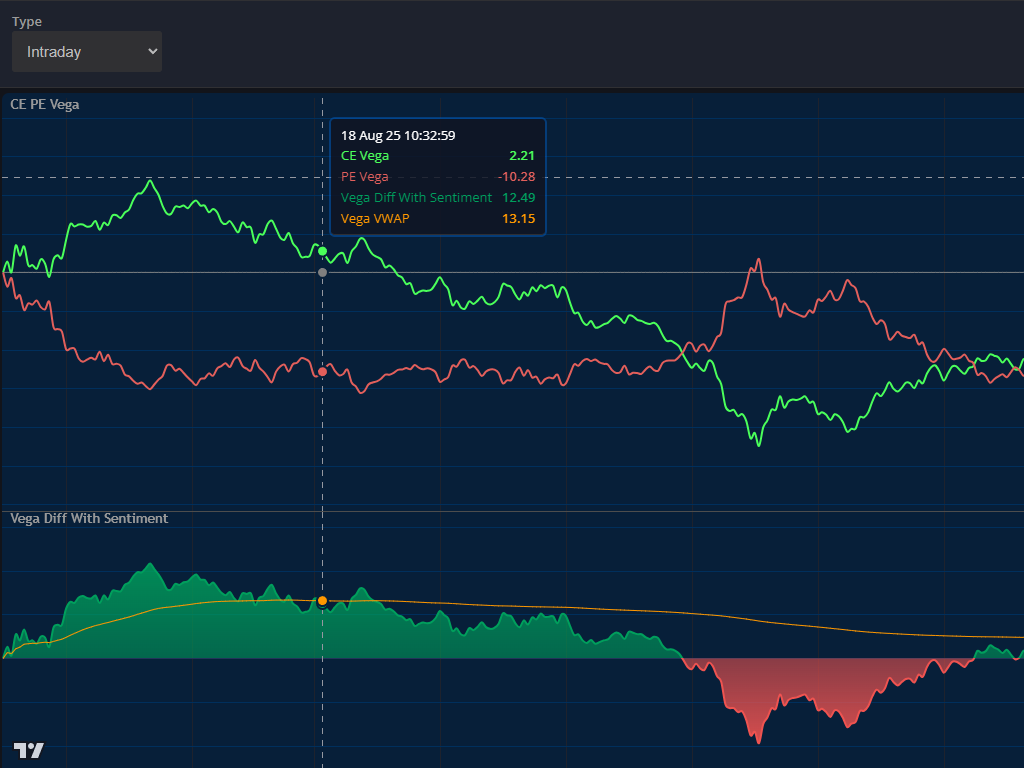Click the grey zero-line crosshair dot
This screenshot has width=1024, height=768.
click(322, 272)
